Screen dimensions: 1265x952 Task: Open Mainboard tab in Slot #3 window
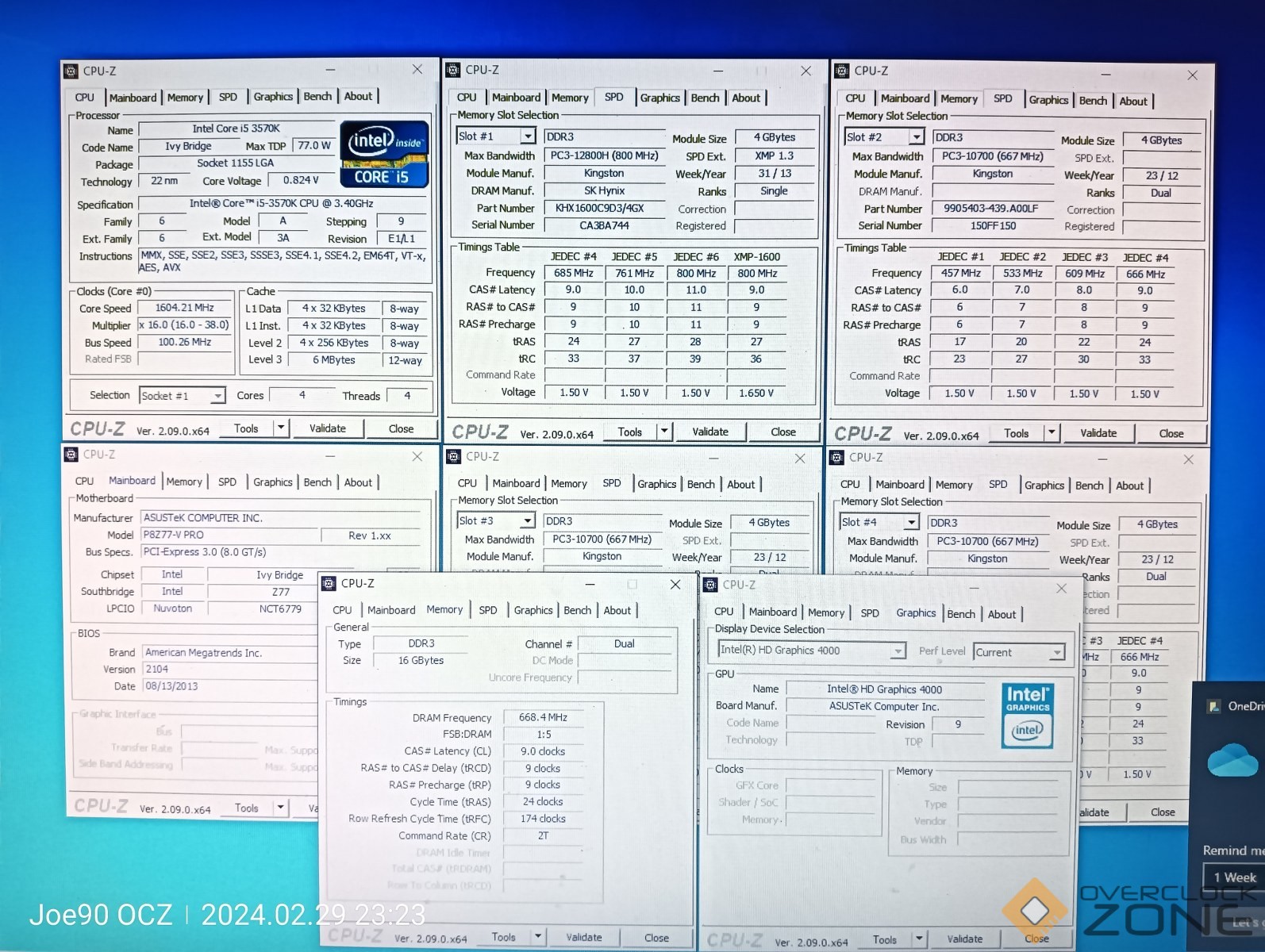[x=516, y=483]
